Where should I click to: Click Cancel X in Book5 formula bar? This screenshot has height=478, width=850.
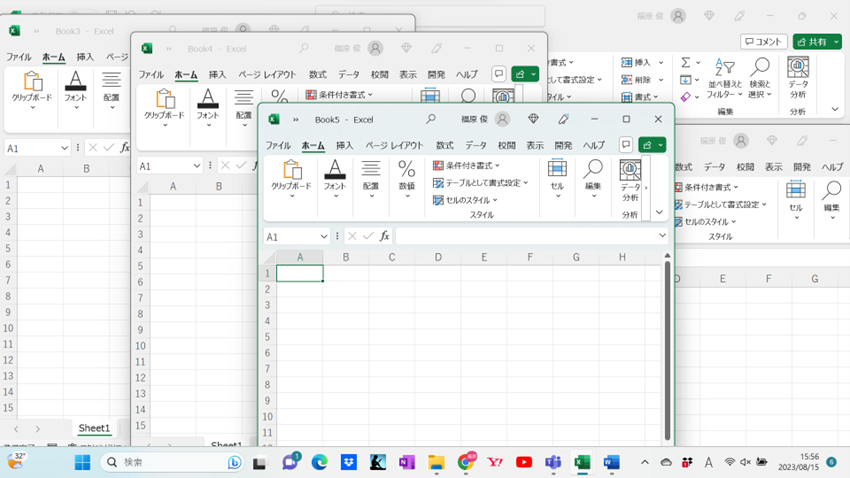click(352, 236)
